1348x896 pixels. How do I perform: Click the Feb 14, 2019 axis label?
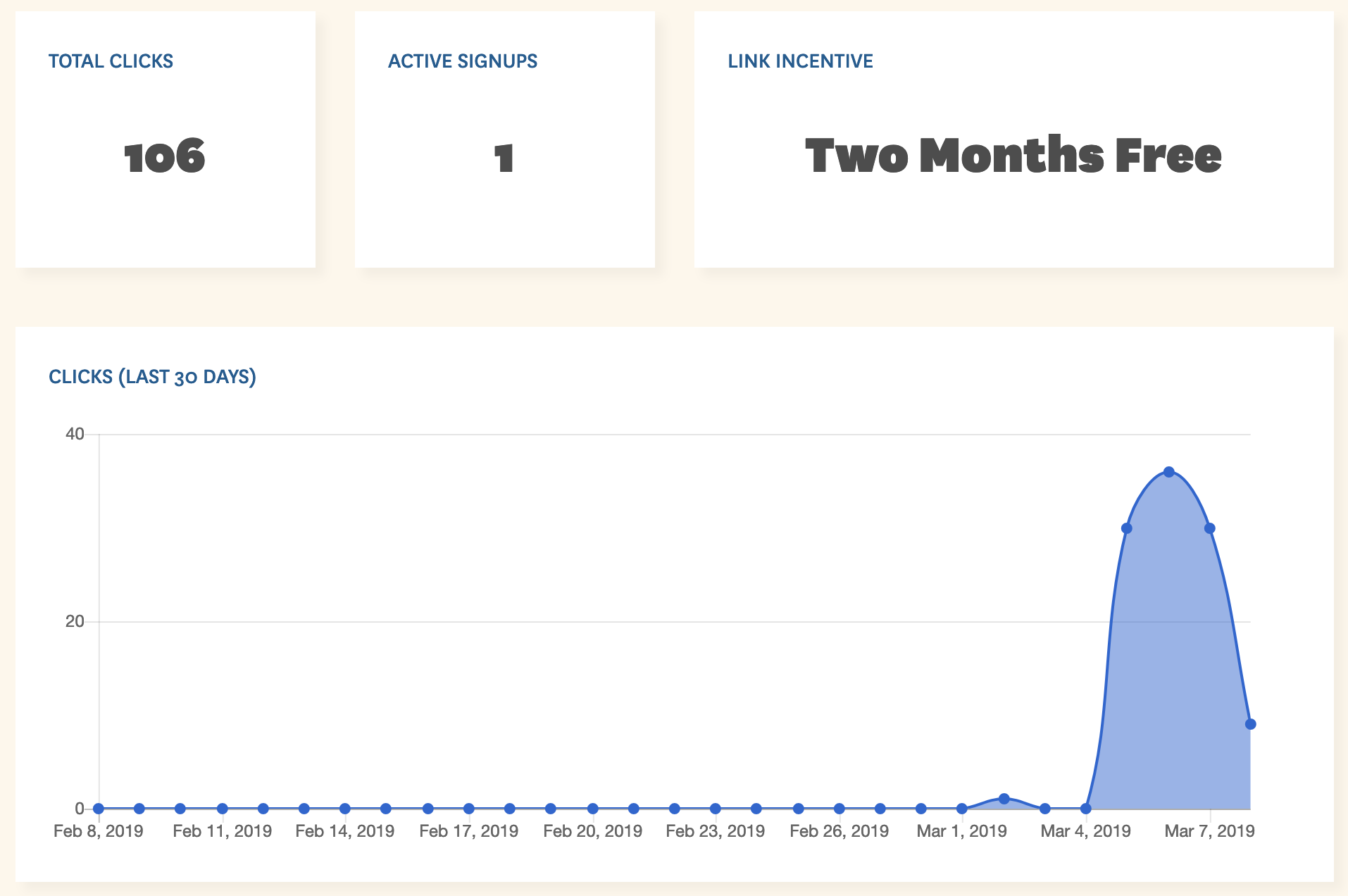345,831
